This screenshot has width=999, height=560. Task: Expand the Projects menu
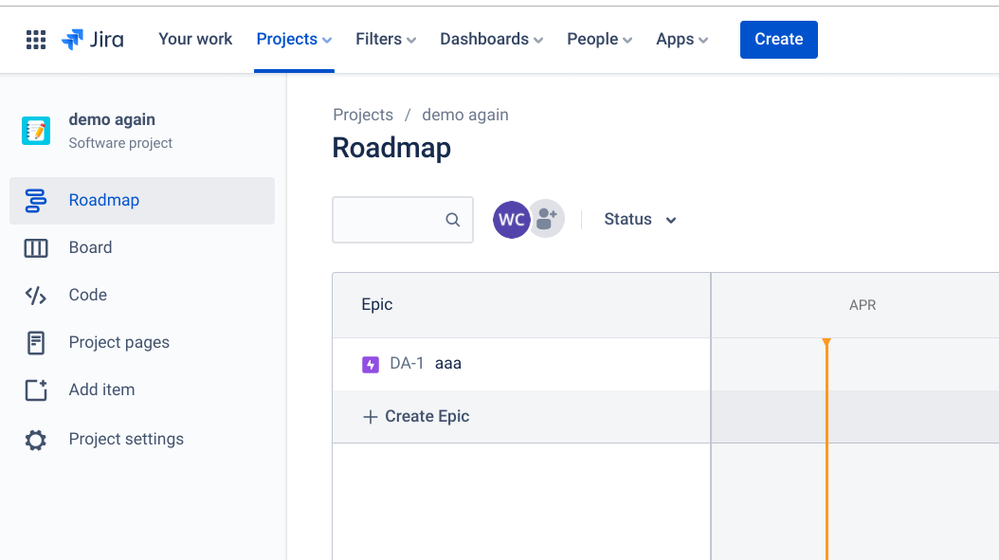[294, 39]
